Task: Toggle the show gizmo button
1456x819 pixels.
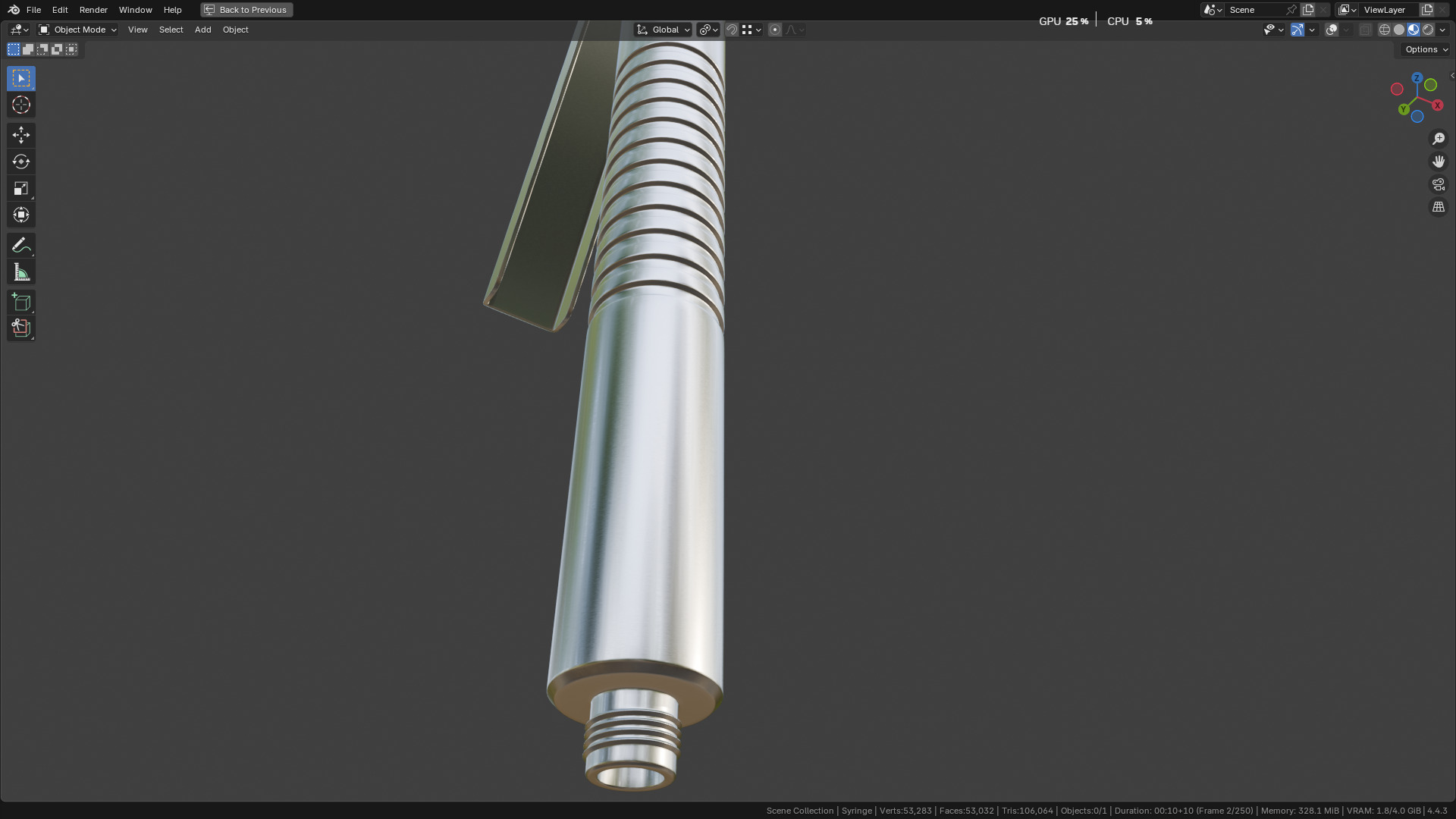Action: (1298, 30)
